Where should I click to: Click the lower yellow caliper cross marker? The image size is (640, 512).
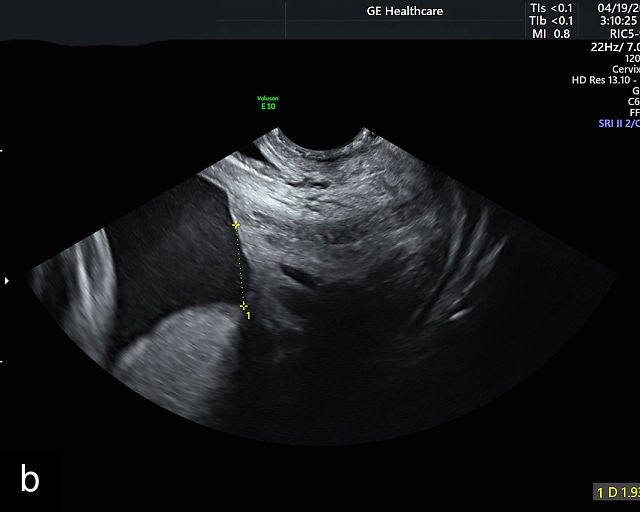243,305
